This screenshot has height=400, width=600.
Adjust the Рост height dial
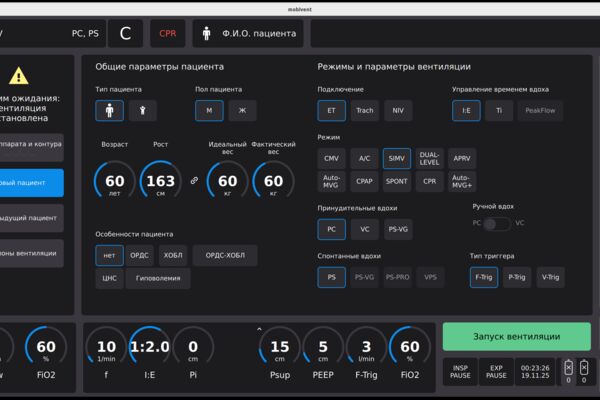pos(161,181)
